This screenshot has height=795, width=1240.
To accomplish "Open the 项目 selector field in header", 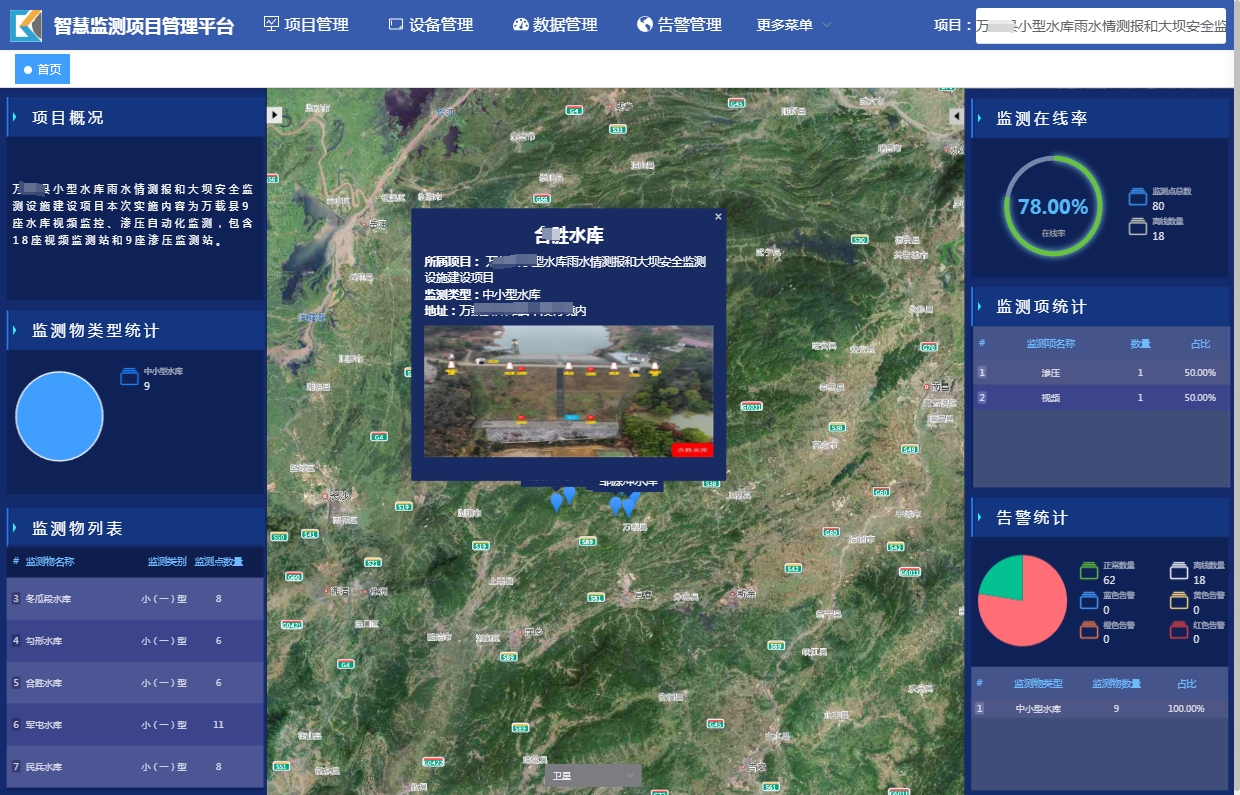I will [1100, 26].
